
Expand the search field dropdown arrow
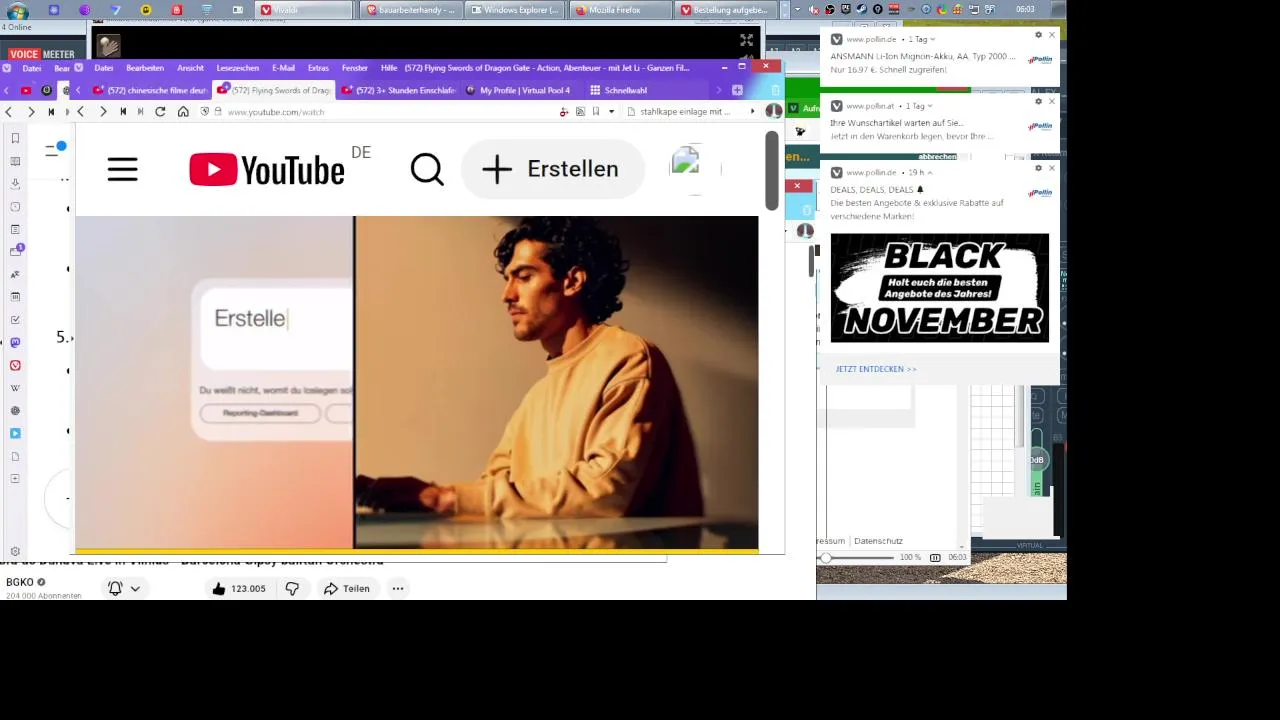click(752, 112)
